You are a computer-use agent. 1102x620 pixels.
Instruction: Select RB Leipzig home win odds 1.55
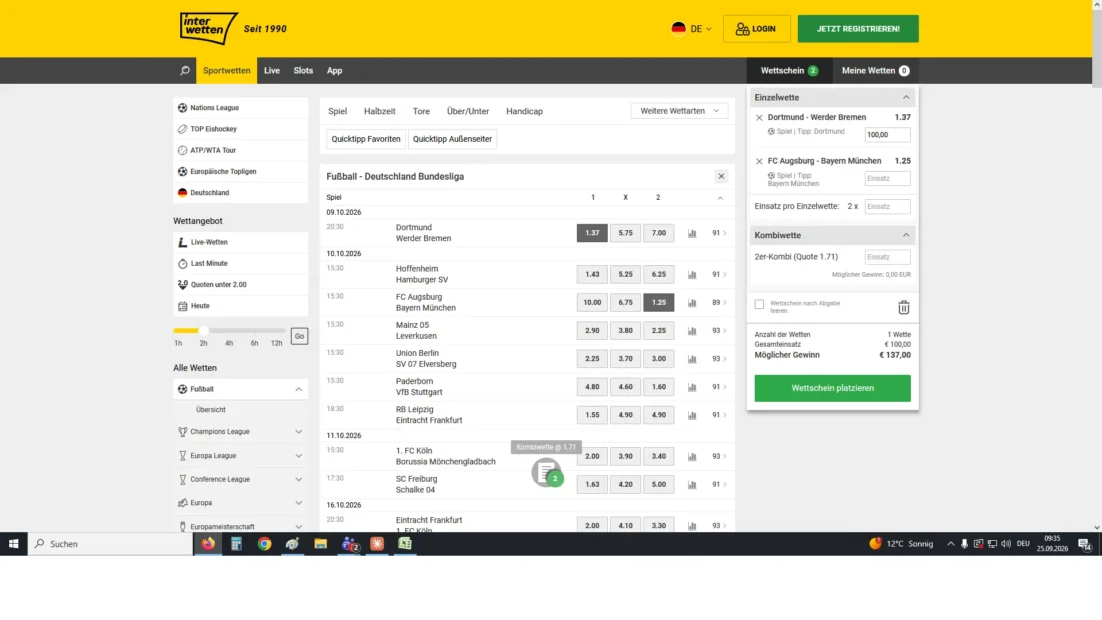tap(592, 415)
